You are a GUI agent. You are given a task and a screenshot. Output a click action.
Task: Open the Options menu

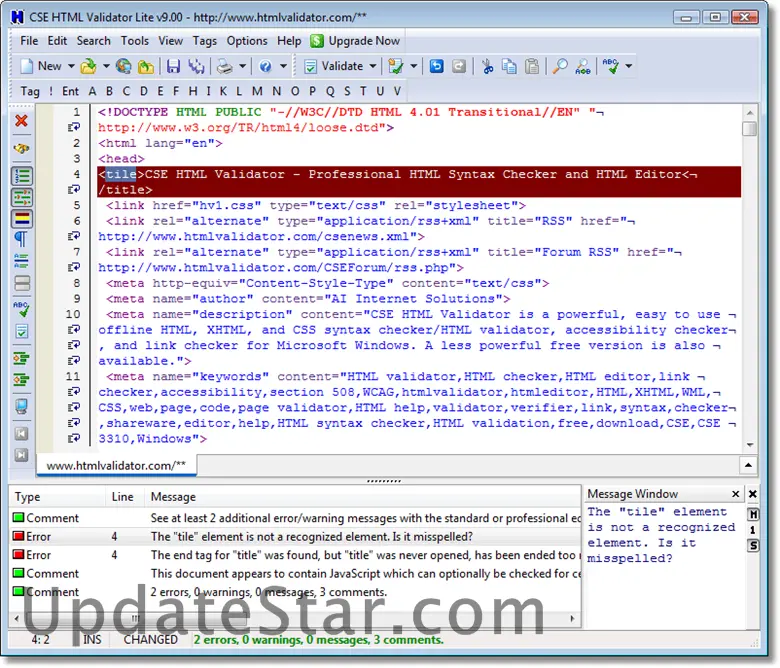tap(247, 41)
